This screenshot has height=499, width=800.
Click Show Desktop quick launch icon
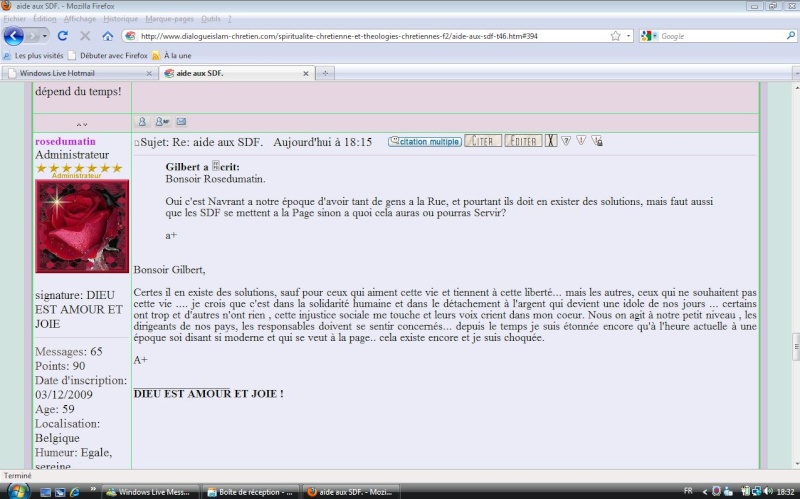[x=45, y=492]
